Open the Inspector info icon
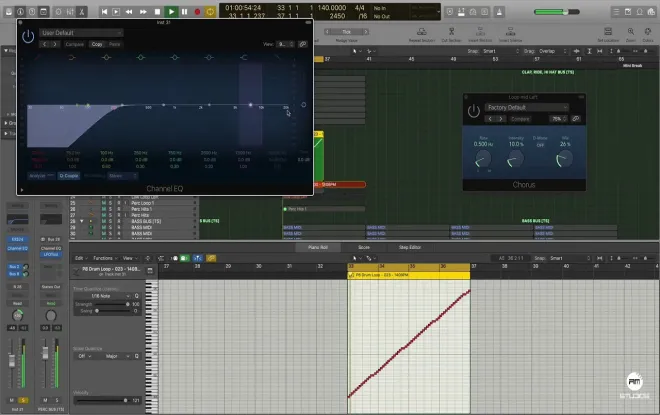The image size is (660, 415). coord(20,12)
